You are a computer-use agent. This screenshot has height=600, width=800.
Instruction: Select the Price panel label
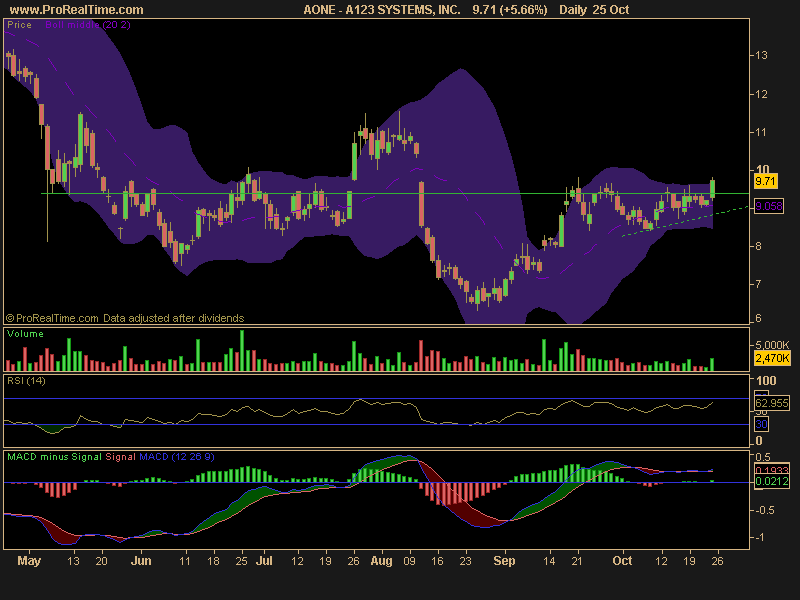click(x=19, y=24)
